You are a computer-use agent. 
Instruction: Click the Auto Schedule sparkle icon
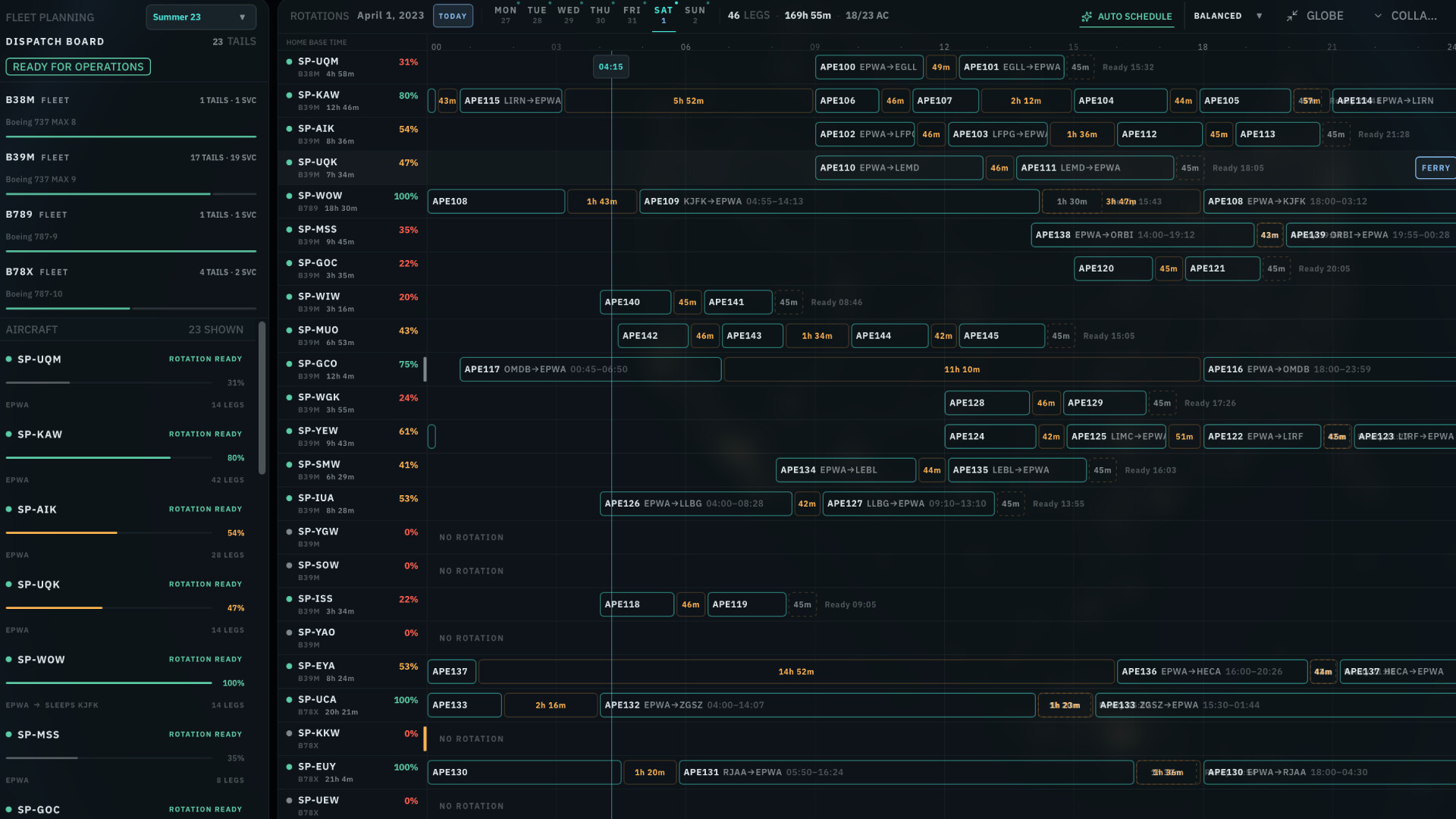coord(1087,17)
